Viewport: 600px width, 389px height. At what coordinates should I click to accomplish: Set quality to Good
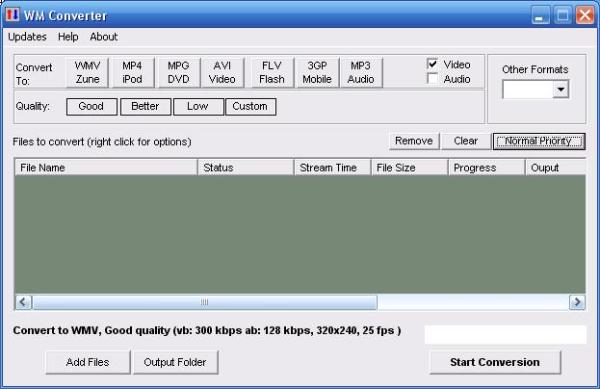coord(91,106)
